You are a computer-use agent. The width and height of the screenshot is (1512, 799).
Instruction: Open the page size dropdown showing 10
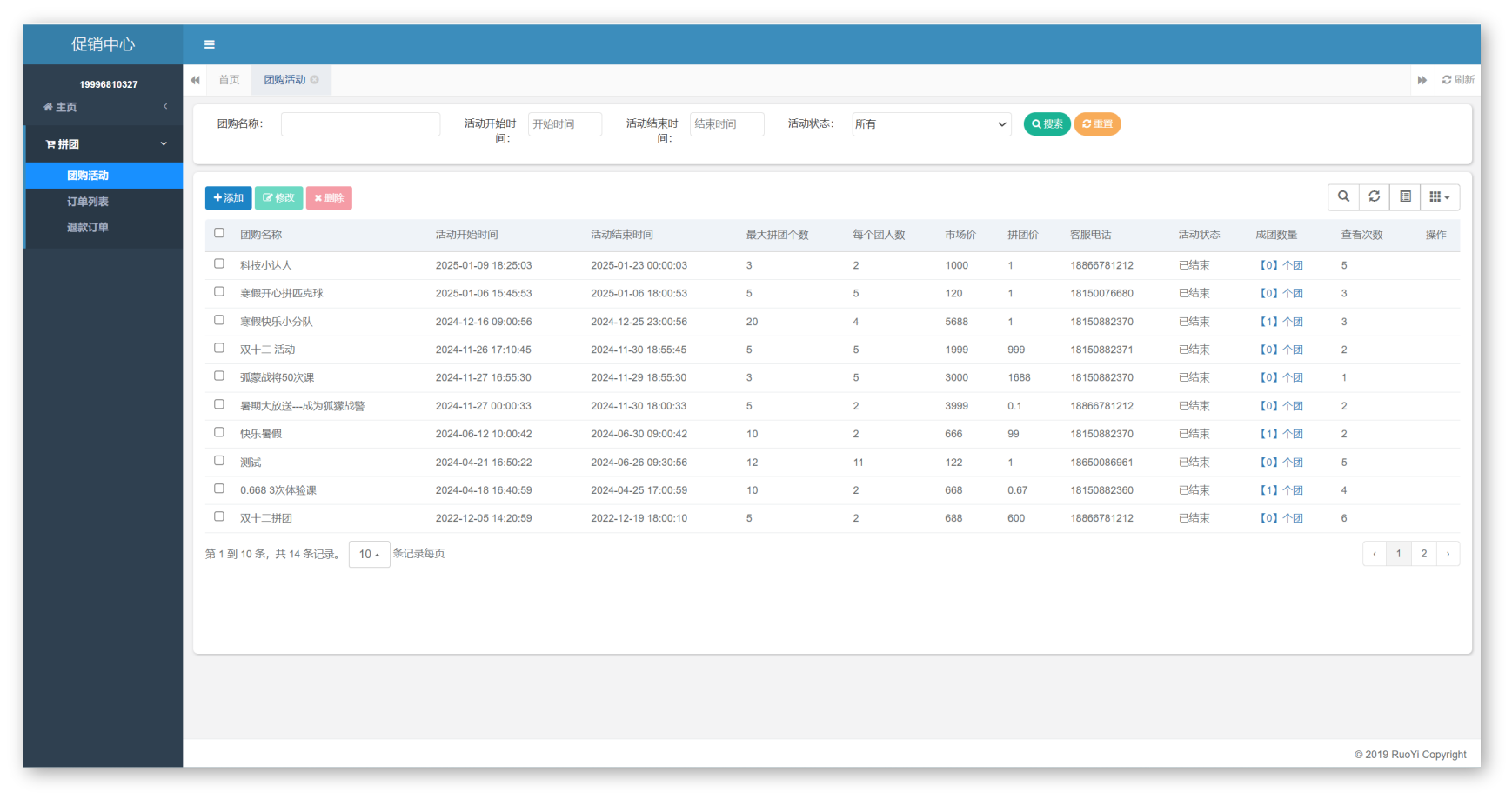pos(369,554)
